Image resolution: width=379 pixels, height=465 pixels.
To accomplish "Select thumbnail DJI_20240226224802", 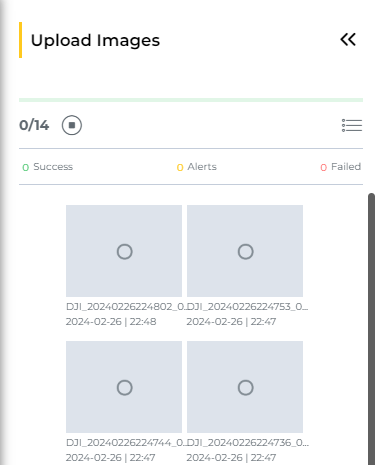I will [x=124, y=251].
